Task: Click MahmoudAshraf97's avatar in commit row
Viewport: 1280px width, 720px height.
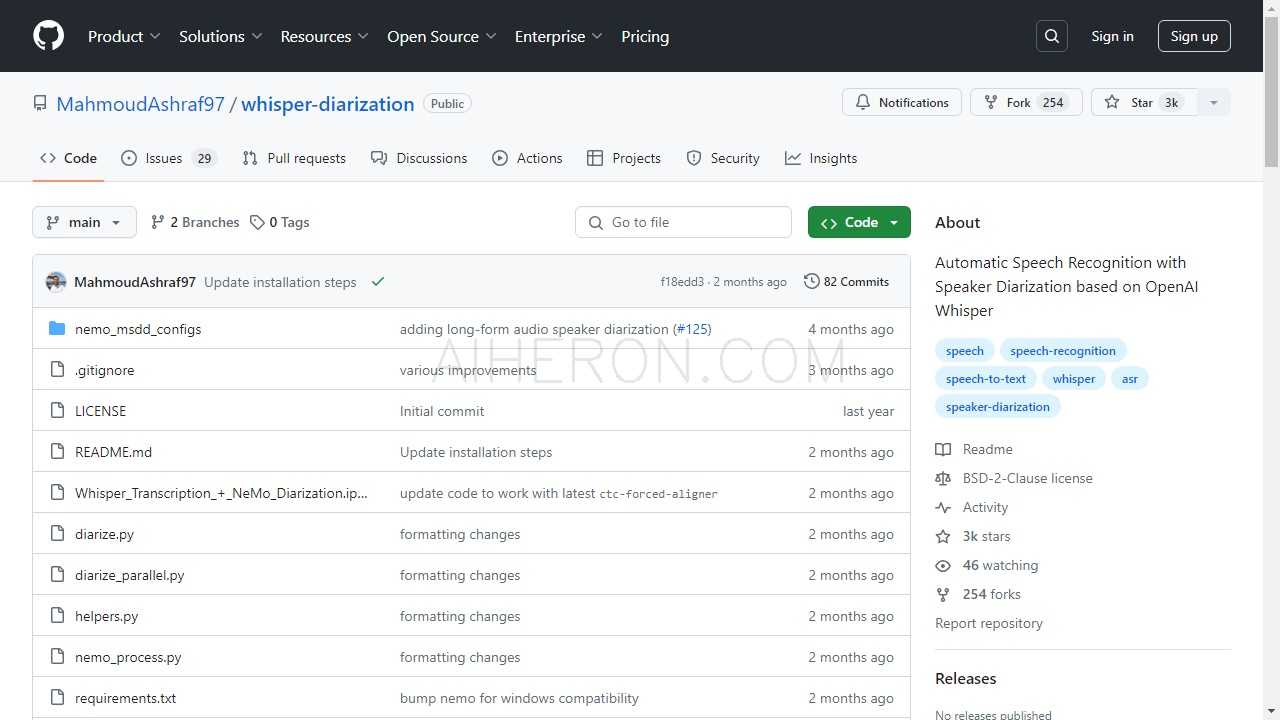Action: pyautogui.click(x=56, y=282)
